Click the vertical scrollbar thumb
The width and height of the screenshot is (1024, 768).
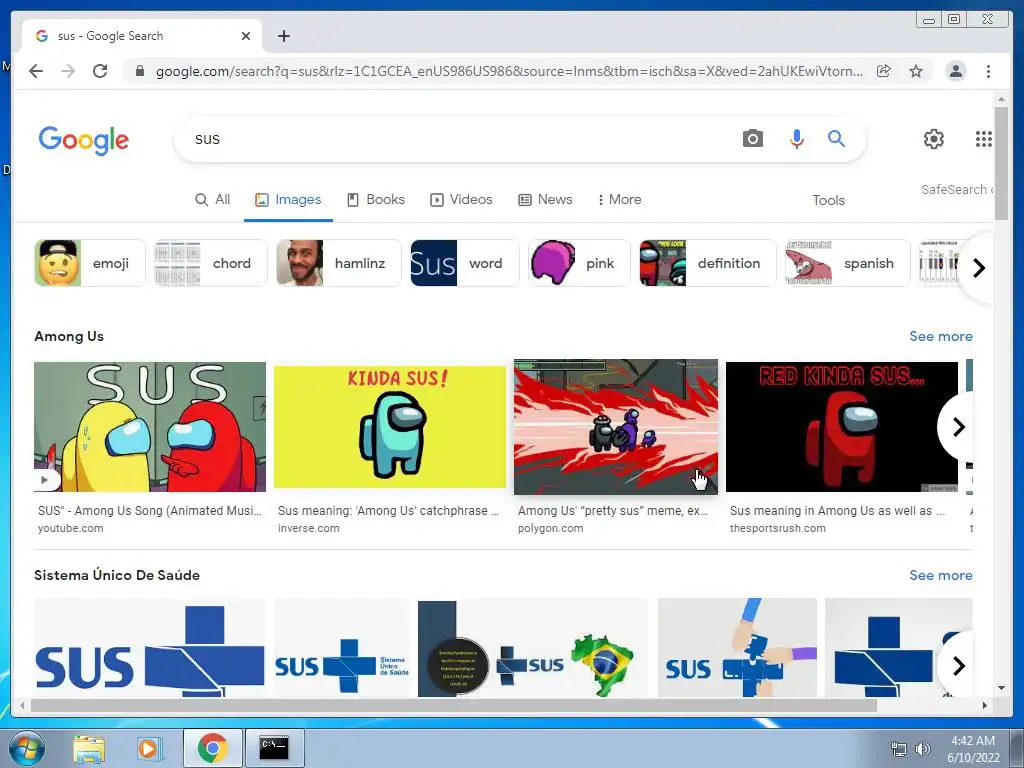[x=1000, y=163]
